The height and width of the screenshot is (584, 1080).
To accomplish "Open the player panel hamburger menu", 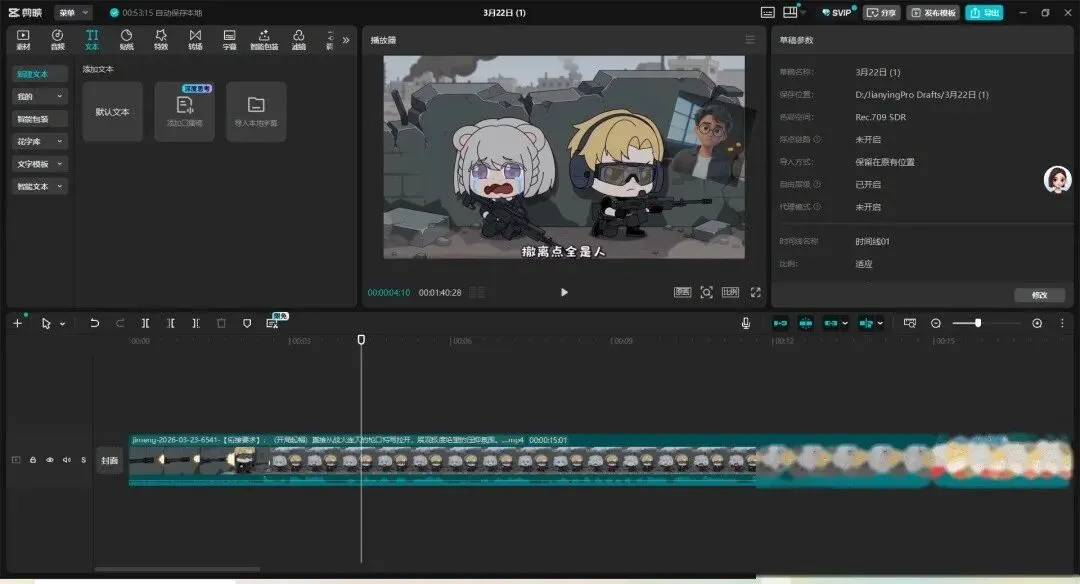I will pos(750,40).
